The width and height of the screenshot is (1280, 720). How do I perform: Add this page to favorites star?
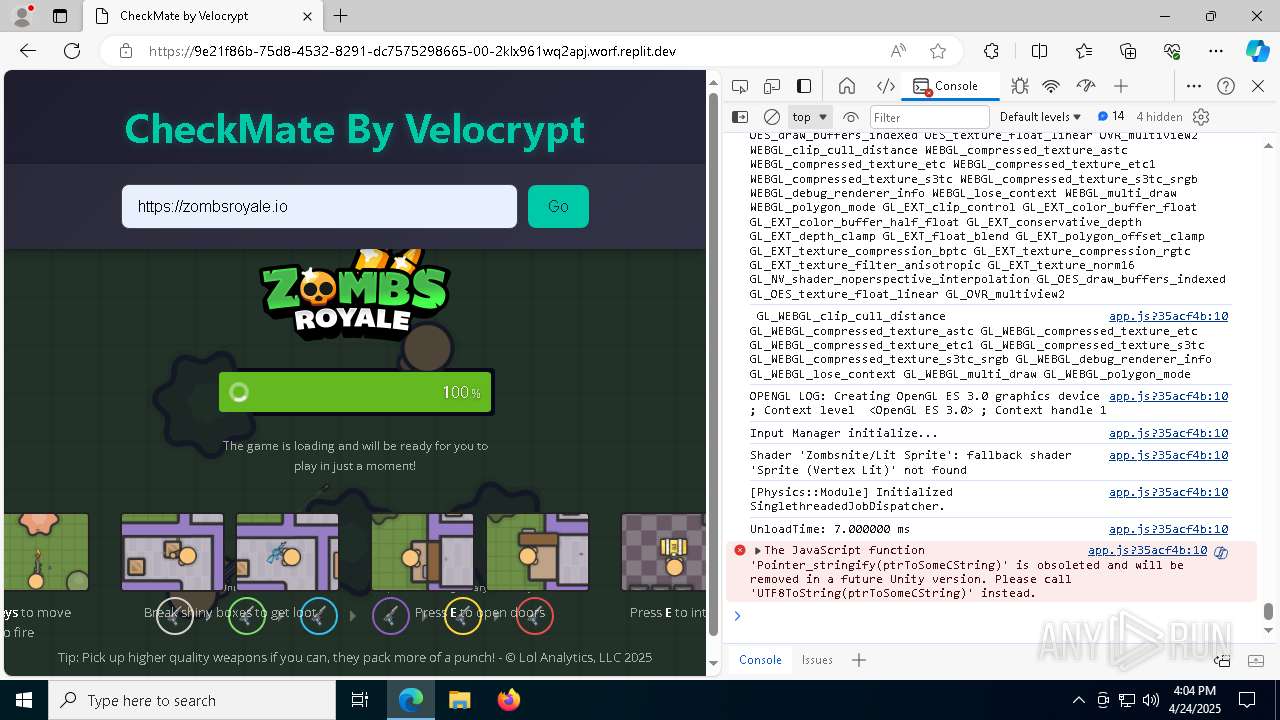[937, 51]
